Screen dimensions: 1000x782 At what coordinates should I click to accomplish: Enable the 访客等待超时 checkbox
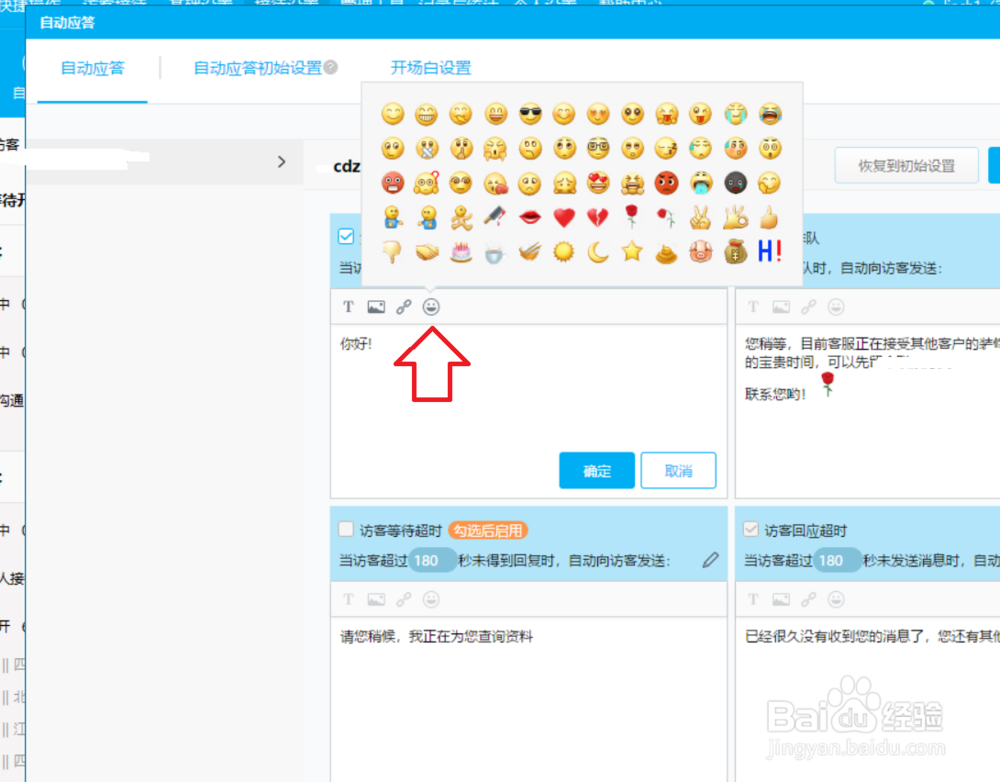[345, 530]
